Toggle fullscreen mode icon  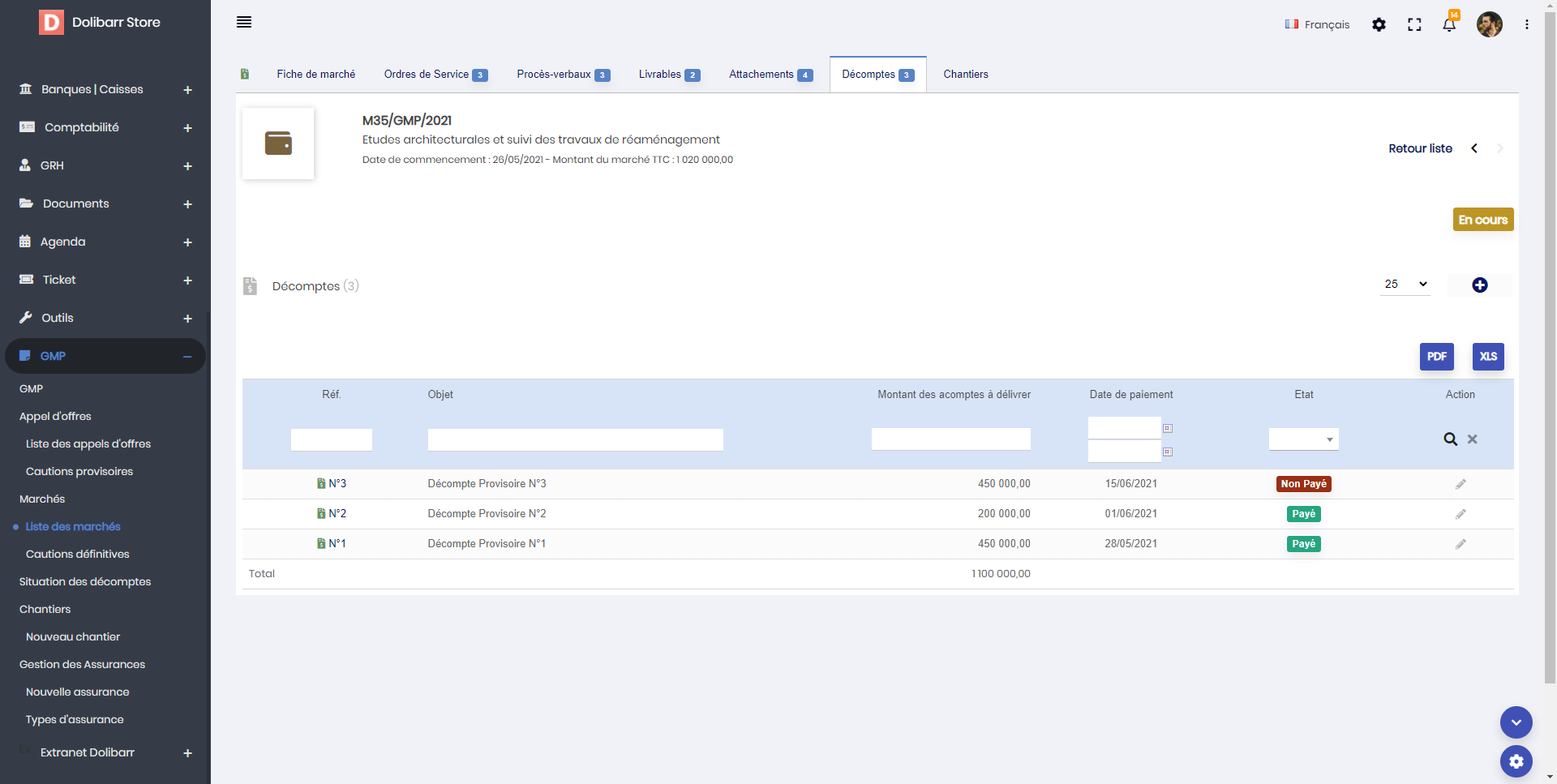1414,25
